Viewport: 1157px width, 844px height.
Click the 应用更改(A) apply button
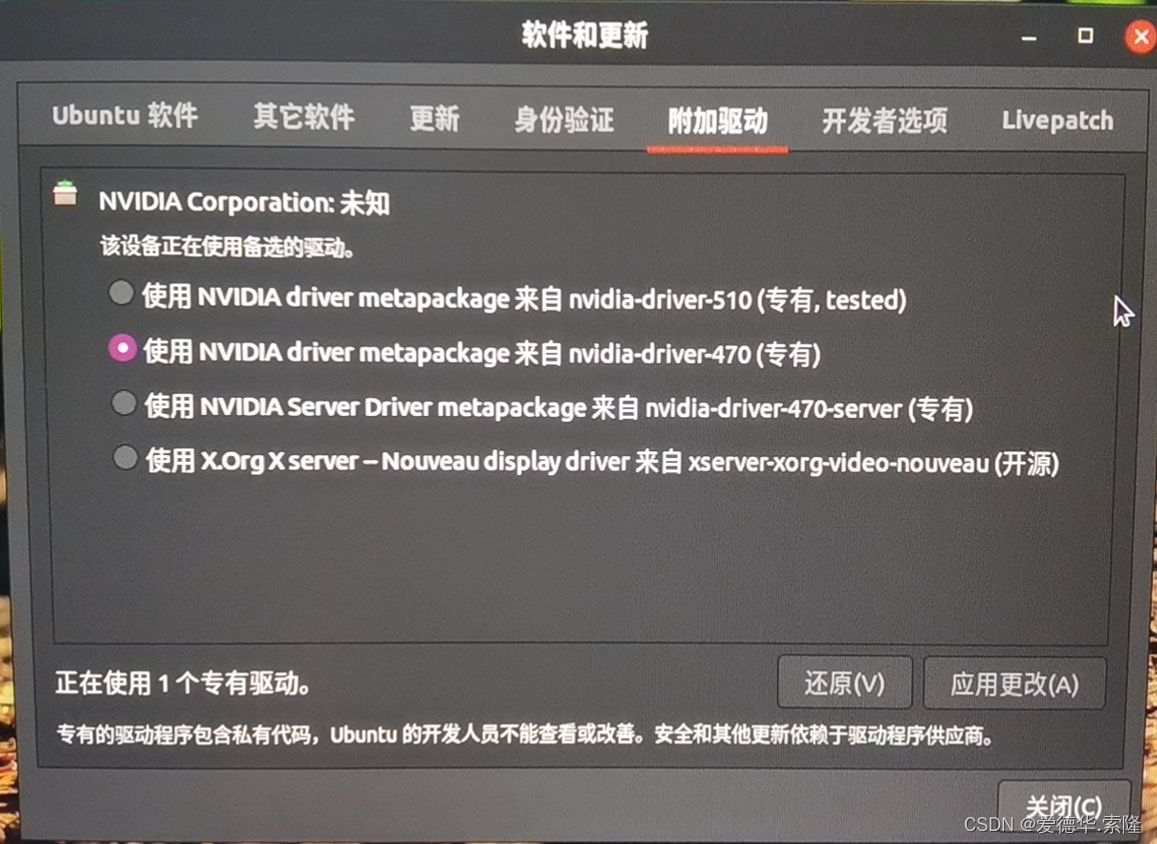(x=1015, y=684)
